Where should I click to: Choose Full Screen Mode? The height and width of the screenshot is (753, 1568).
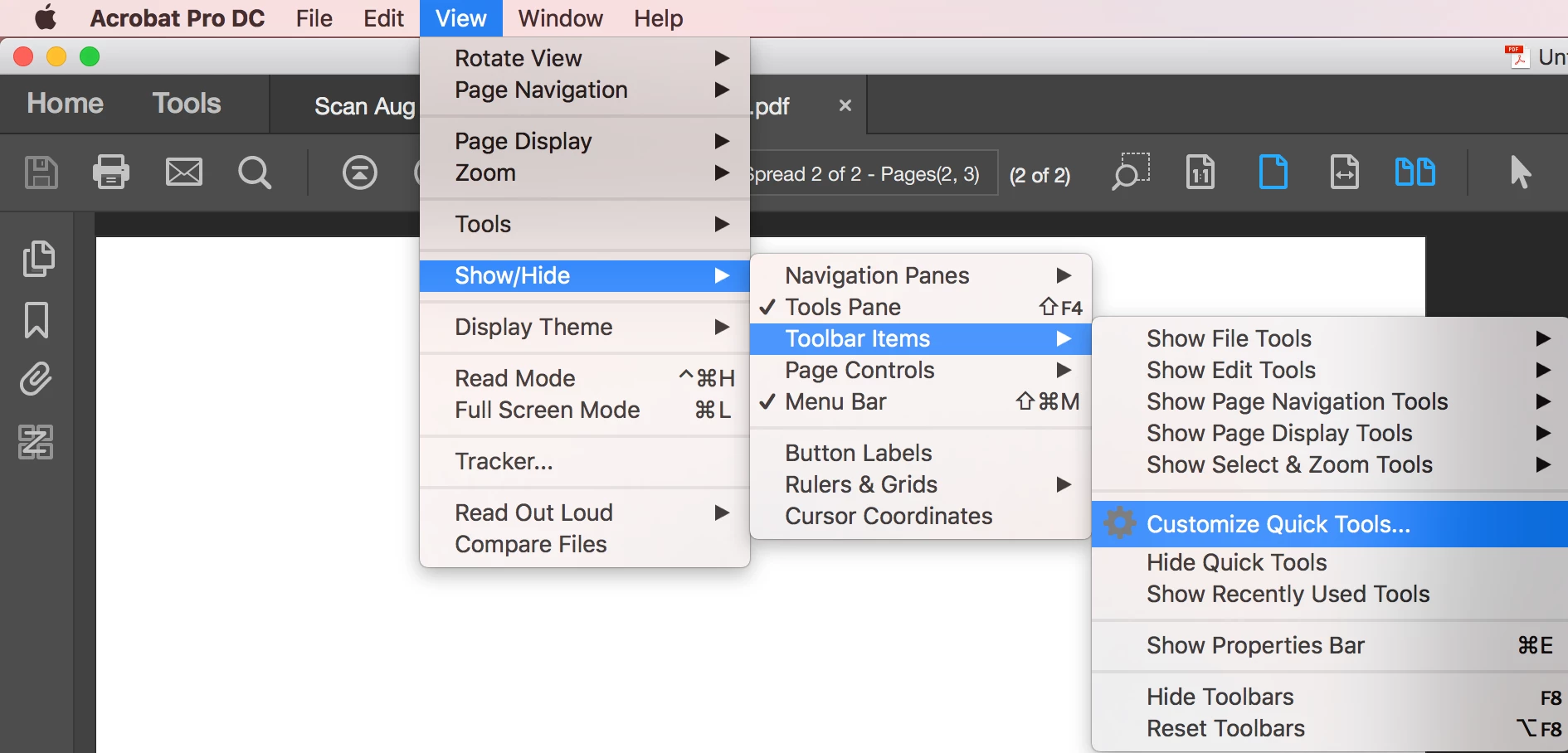(x=585, y=410)
